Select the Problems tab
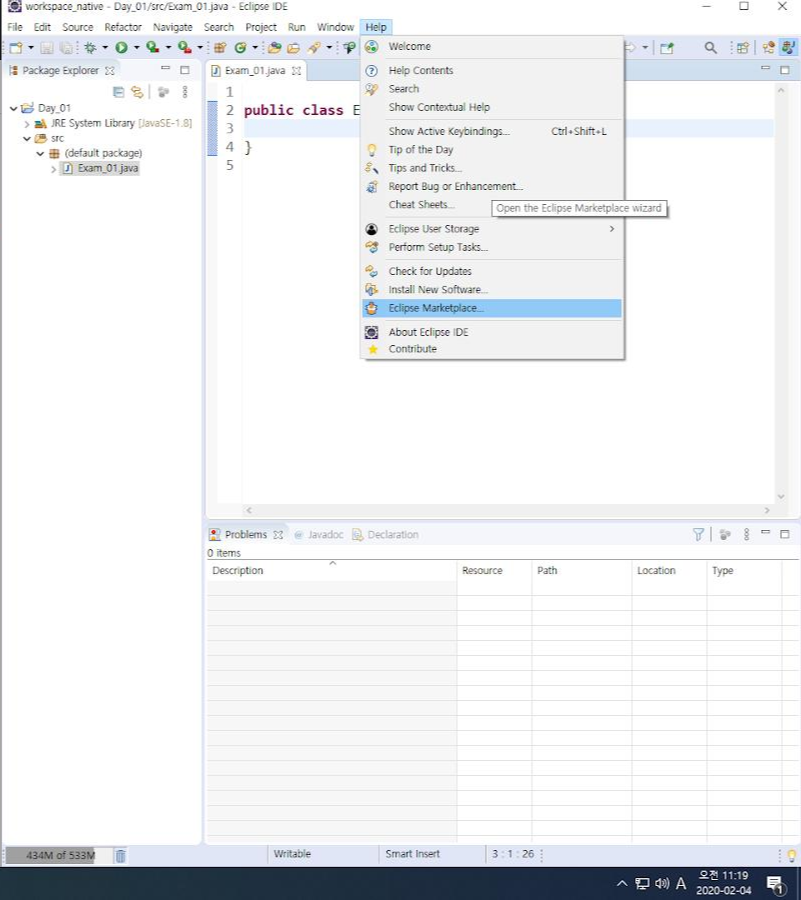 pyautogui.click(x=246, y=534)
